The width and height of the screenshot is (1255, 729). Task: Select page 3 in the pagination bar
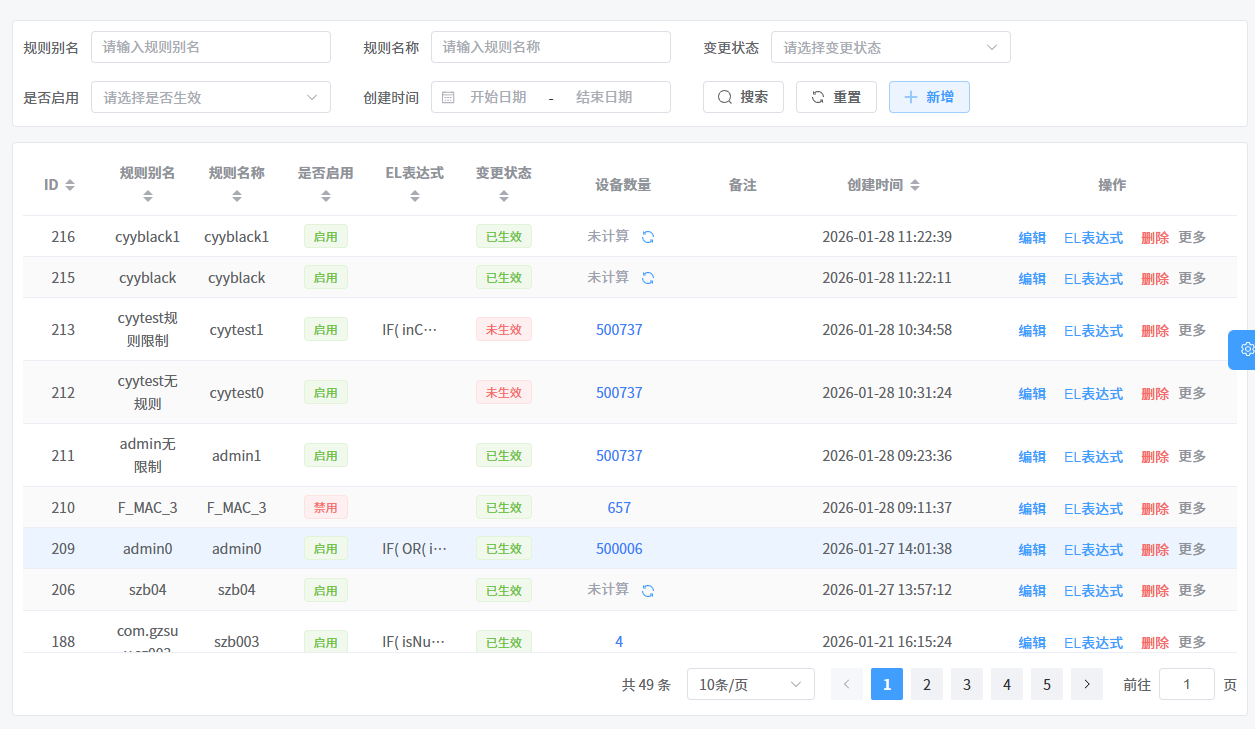tap(966, 684)
